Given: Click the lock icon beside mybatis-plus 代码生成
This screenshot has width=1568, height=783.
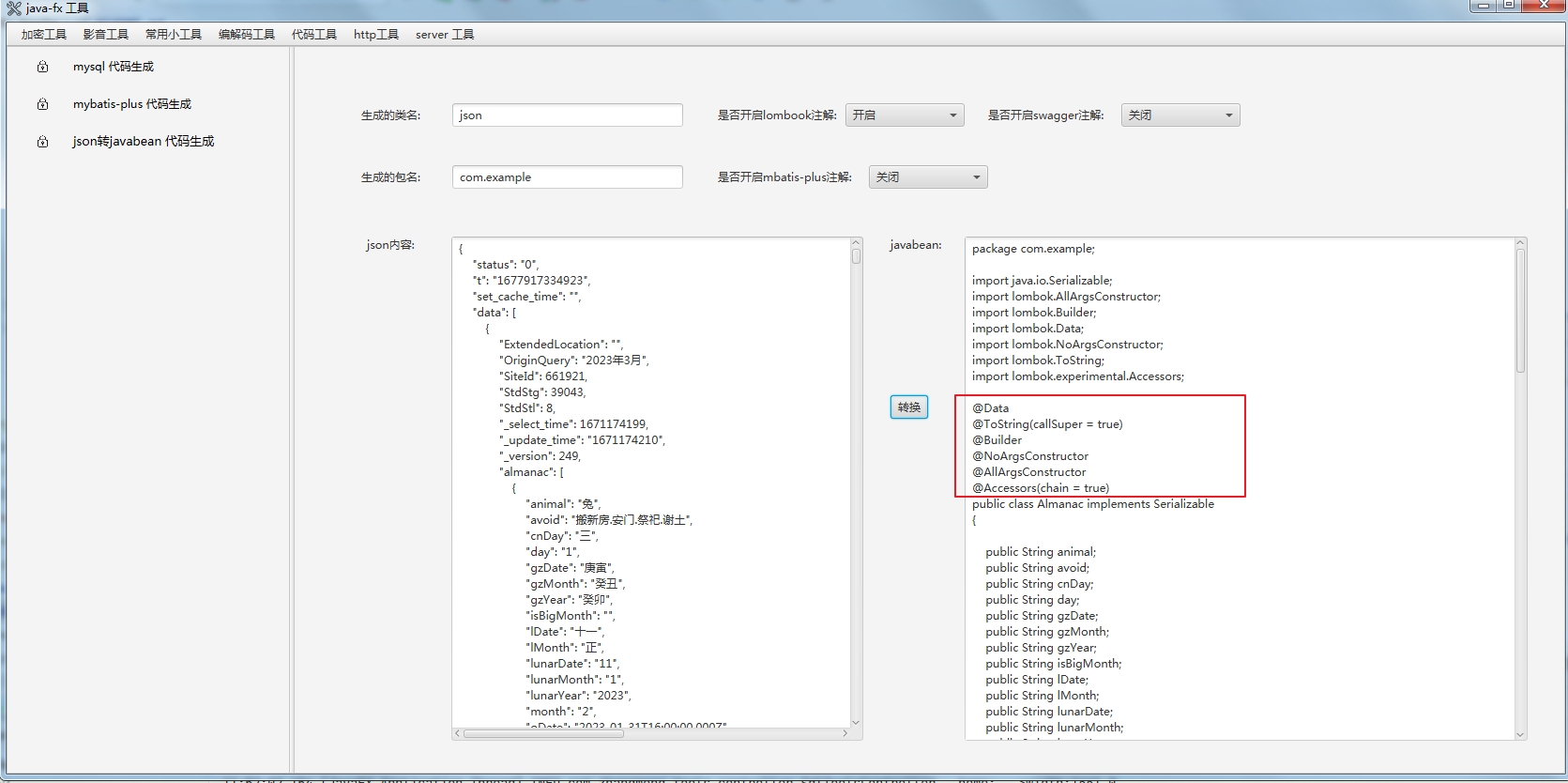Looking at the screenshot, I should click(x=42, y=104).
